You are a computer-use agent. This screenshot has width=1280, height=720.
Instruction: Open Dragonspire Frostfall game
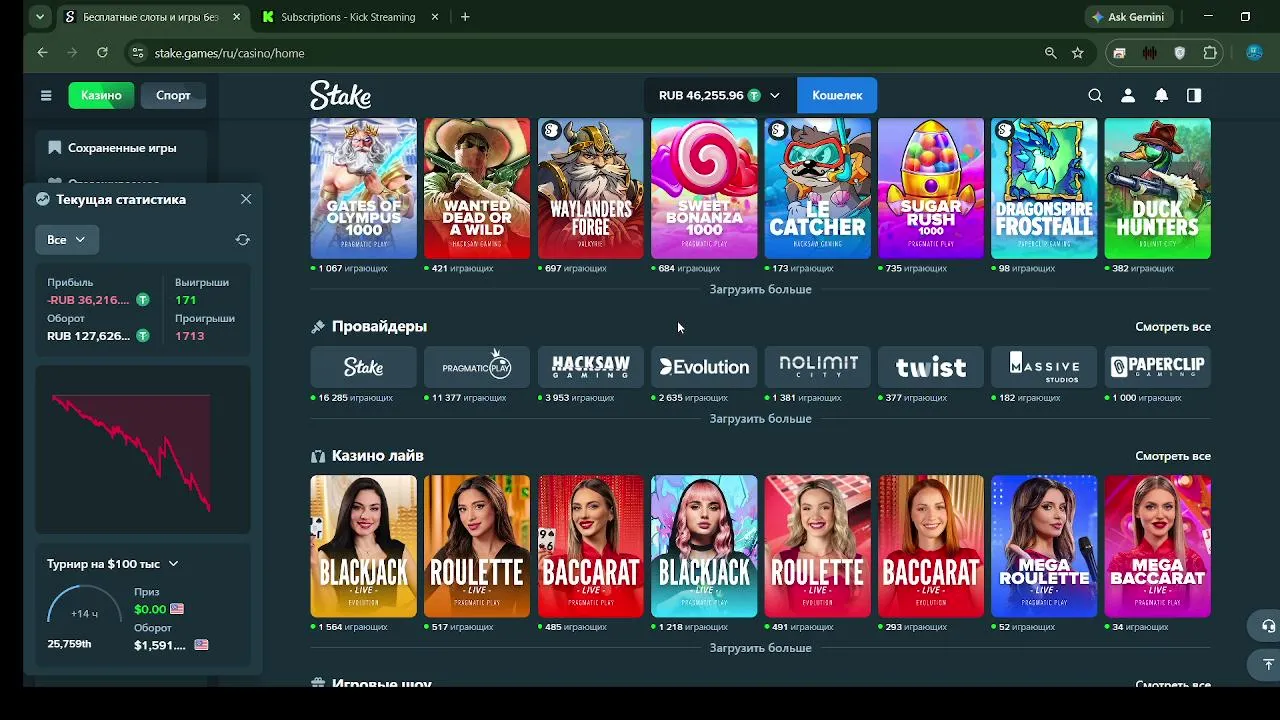click(x=1044, y=188)
